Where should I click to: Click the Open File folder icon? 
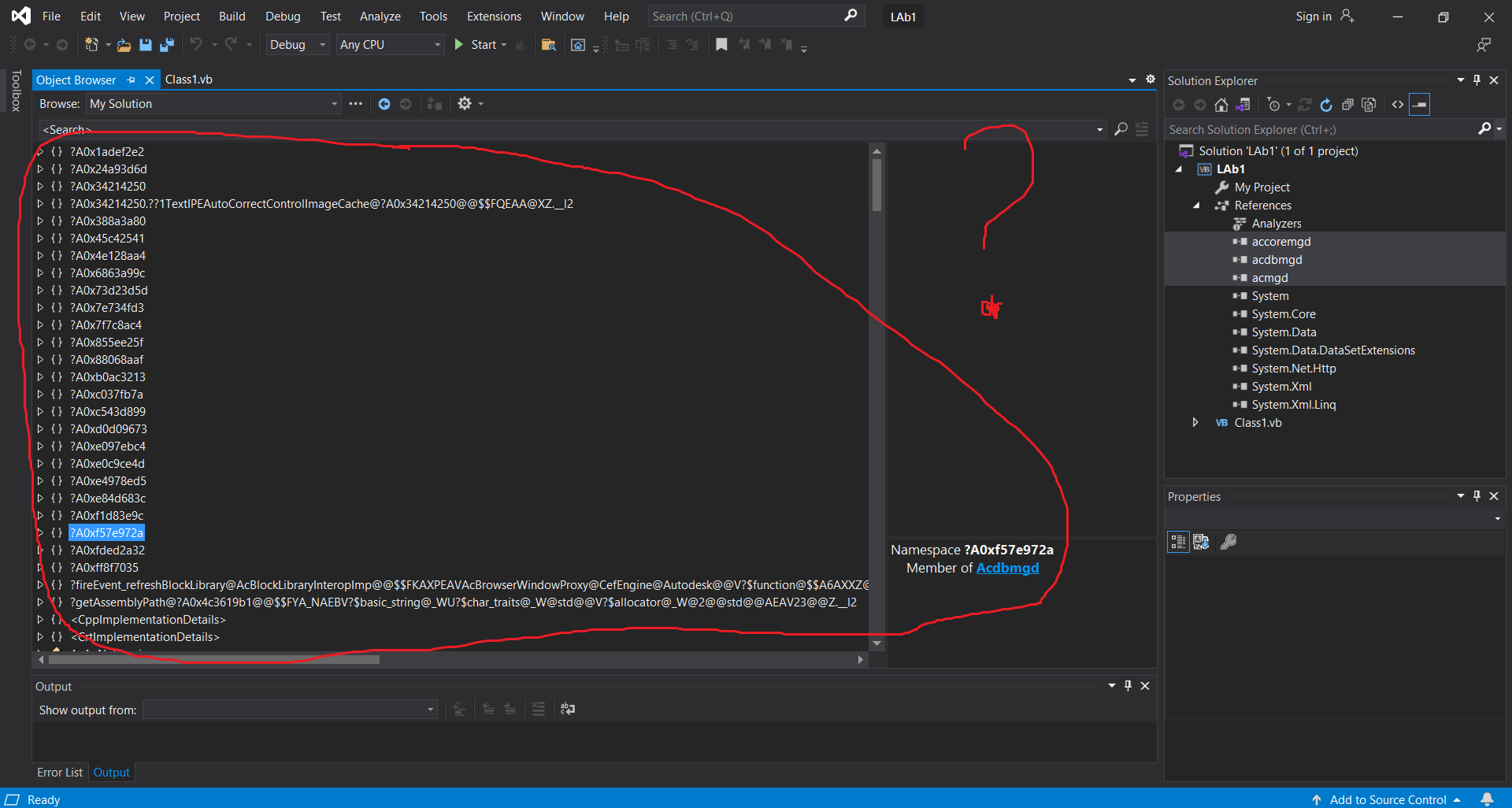pos(124,45)
